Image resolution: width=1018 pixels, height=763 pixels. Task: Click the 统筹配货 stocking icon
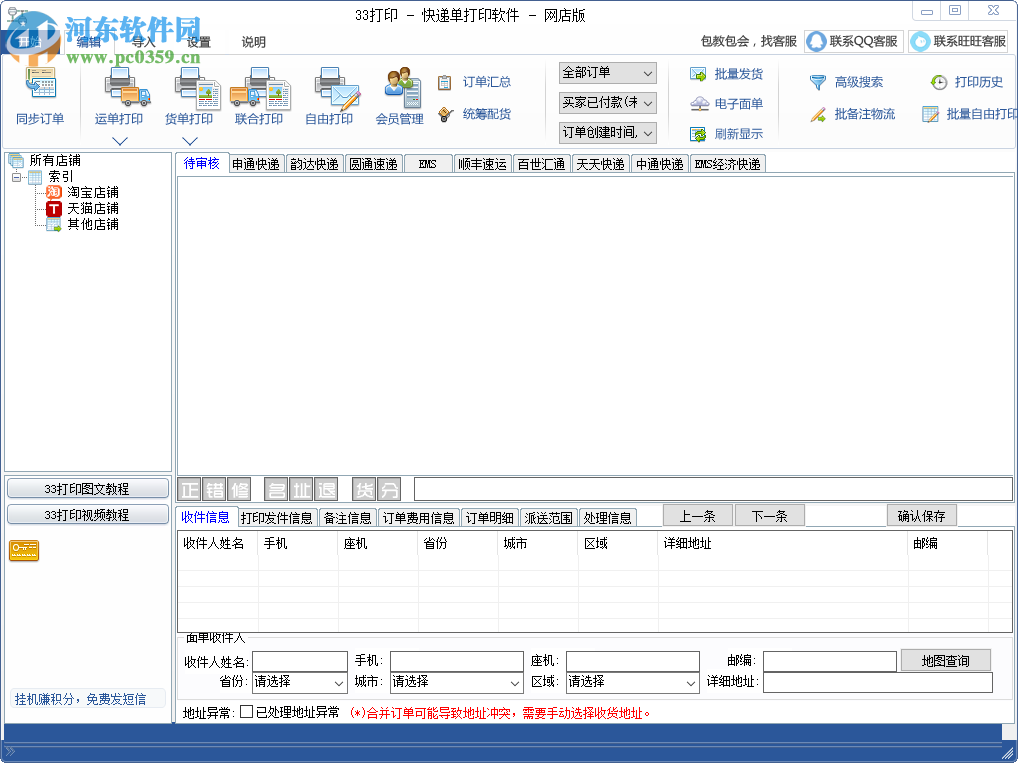[480, 113]
